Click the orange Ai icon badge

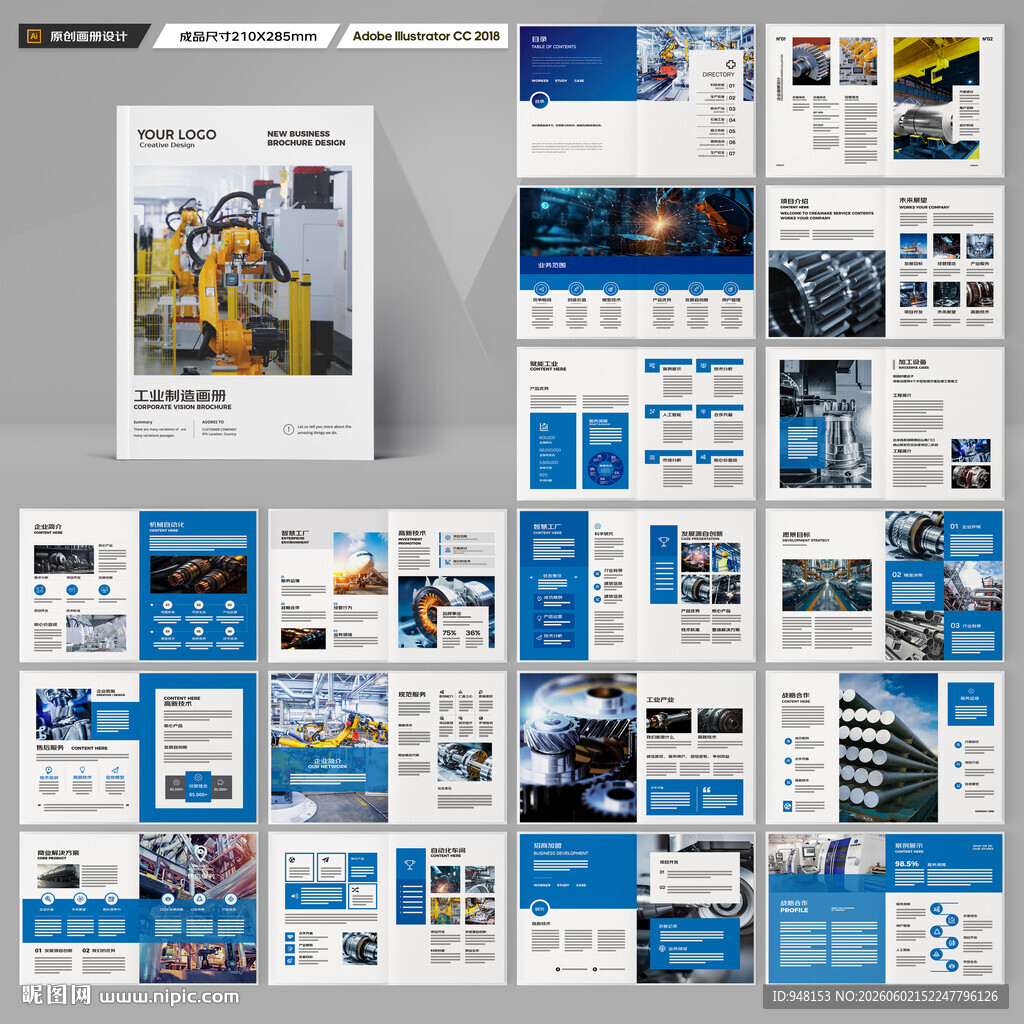tap(33, 37)
